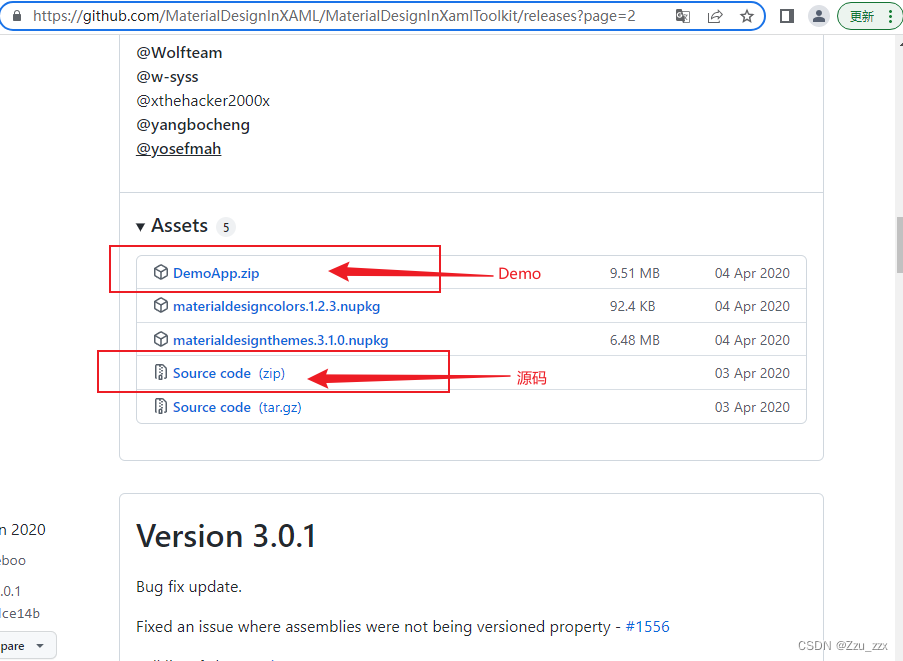Click package icon beside materialdesigncolors.1.2.3.nupkg
Viewport: 903px width, 661px height.
point(161,306)
